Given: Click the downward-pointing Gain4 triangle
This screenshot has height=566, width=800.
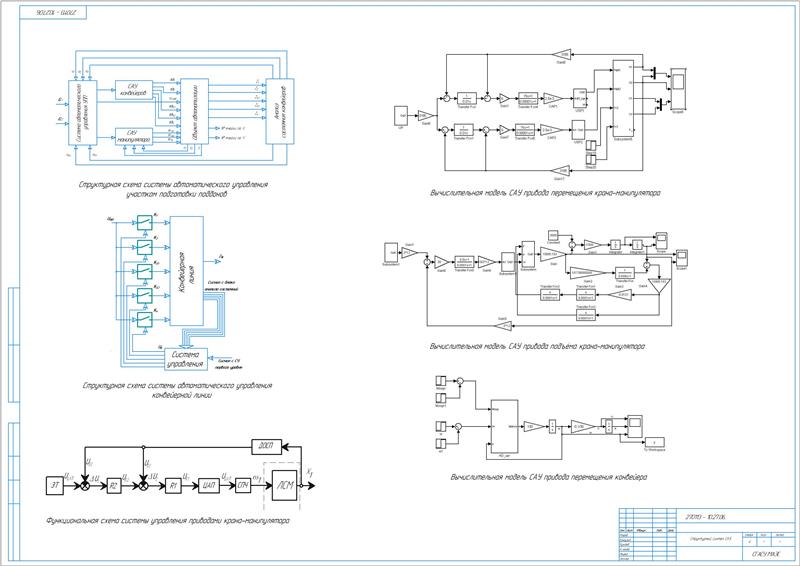Looking at the screenshot, I should click(659, 286).
